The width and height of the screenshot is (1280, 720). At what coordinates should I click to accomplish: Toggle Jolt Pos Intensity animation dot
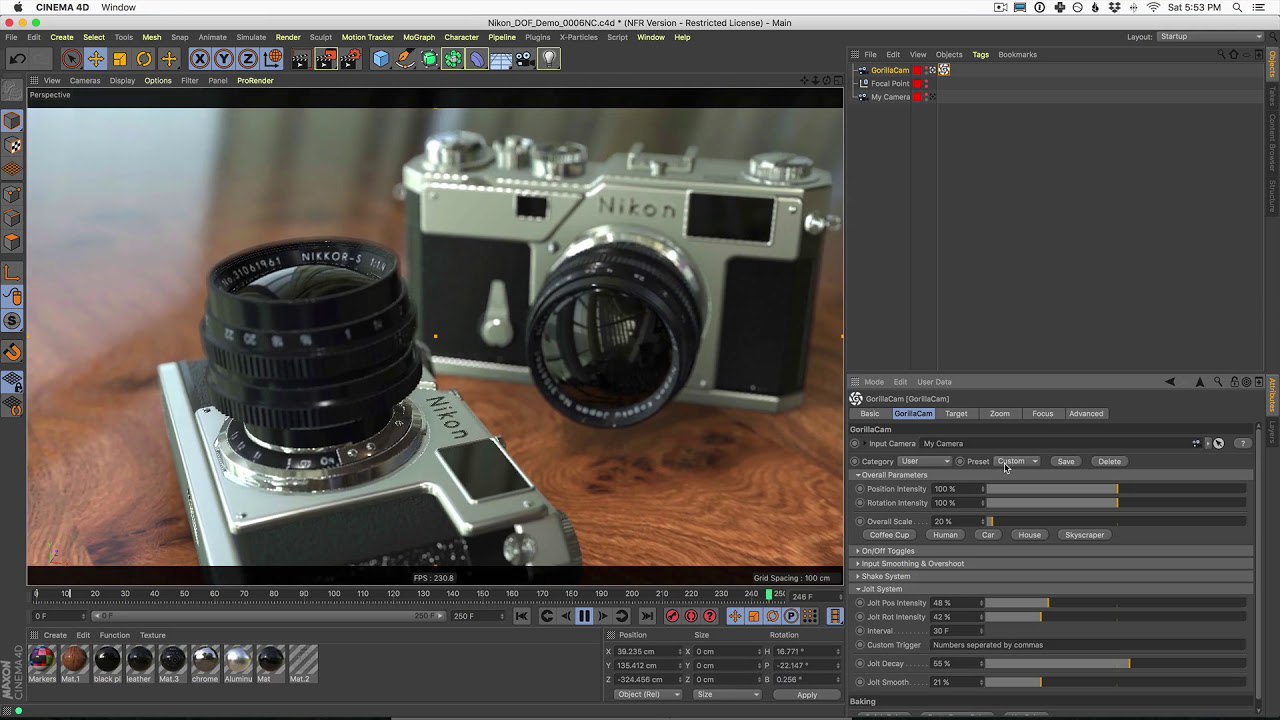pyautogui.click(x=859, y=603)
